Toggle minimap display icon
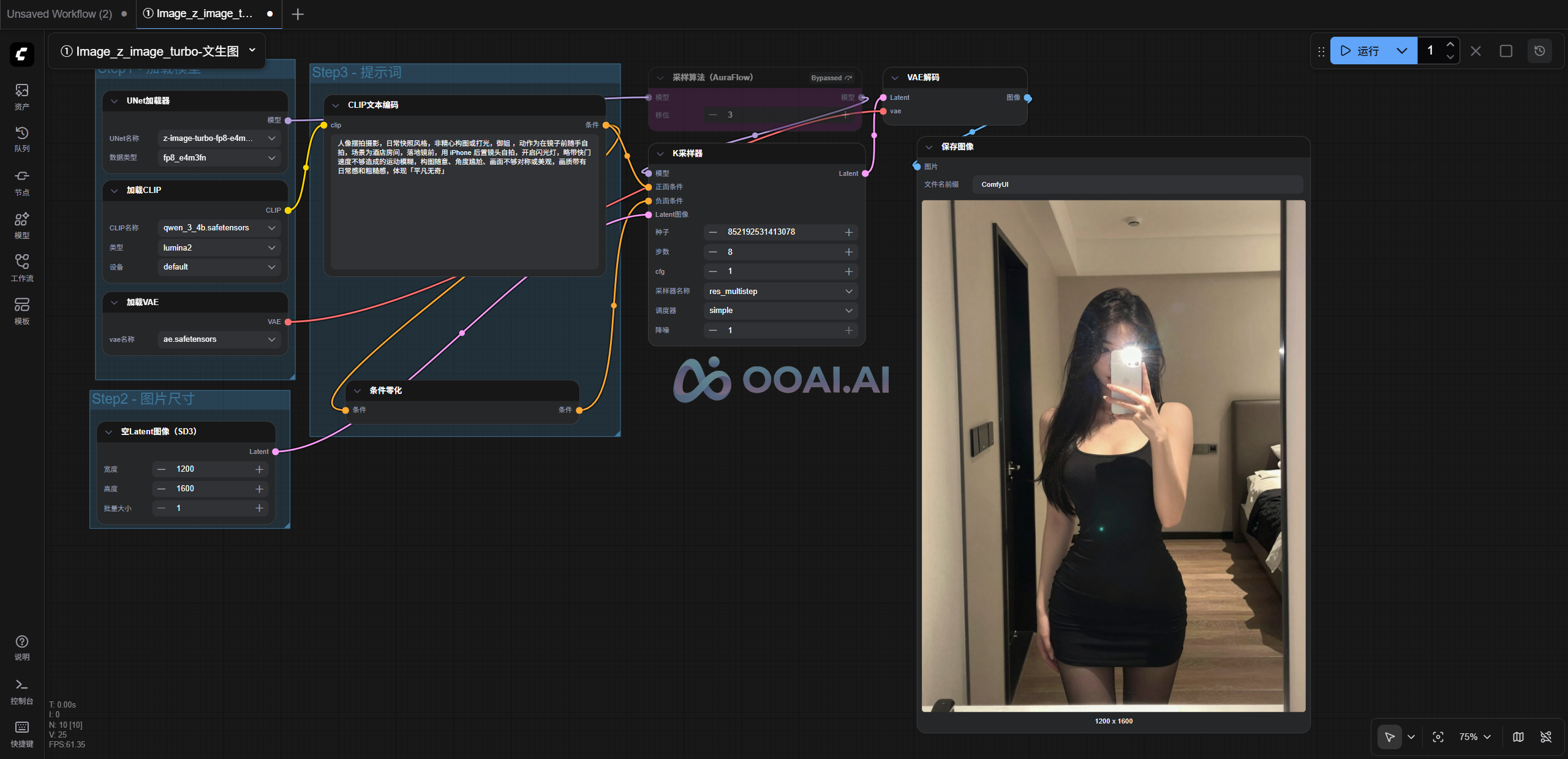 pos(1518,737)
